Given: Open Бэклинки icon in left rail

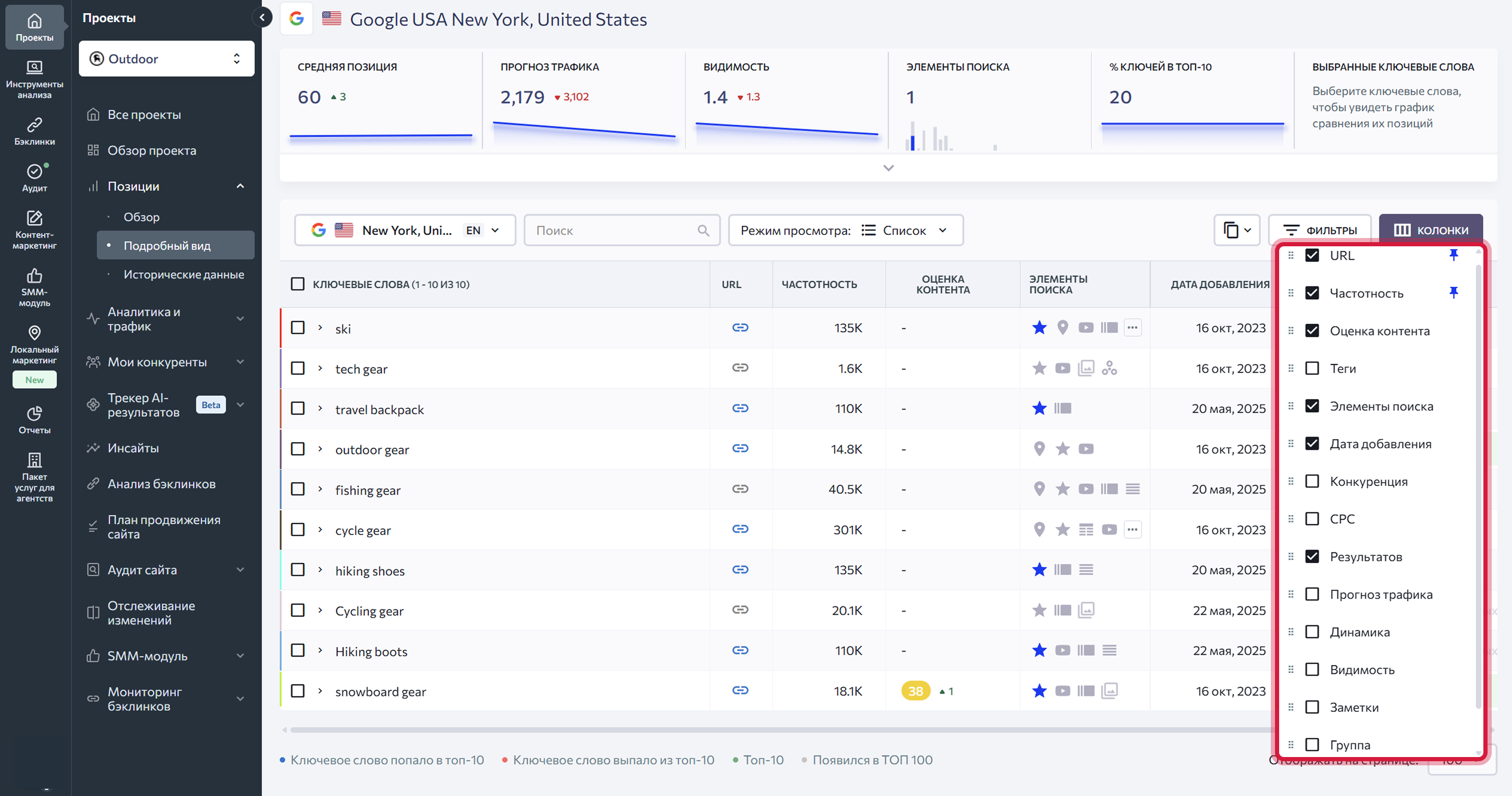Looking at the screenshot, I should [x=34, y=131].
